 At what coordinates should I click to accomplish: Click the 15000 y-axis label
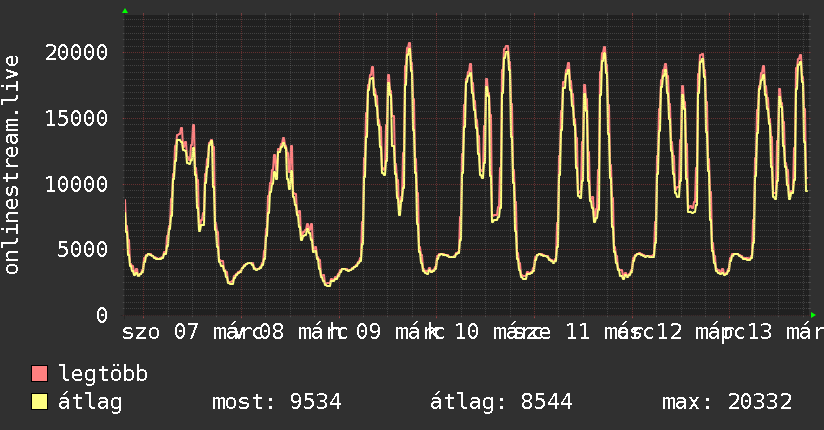(77, 118)
